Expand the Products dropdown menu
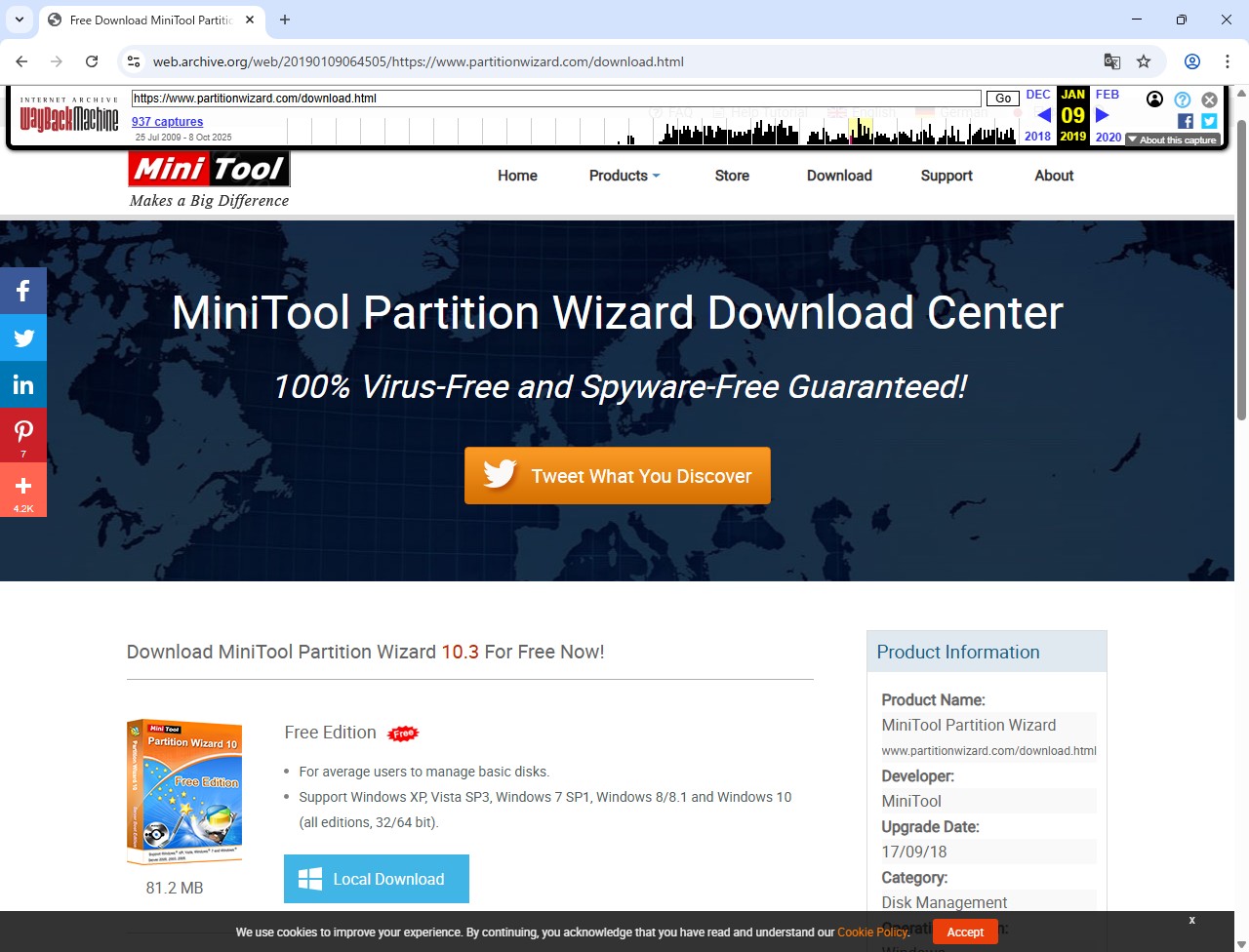Image resolution: width=1249 pixels, height=952 pixels. [624, 176]
